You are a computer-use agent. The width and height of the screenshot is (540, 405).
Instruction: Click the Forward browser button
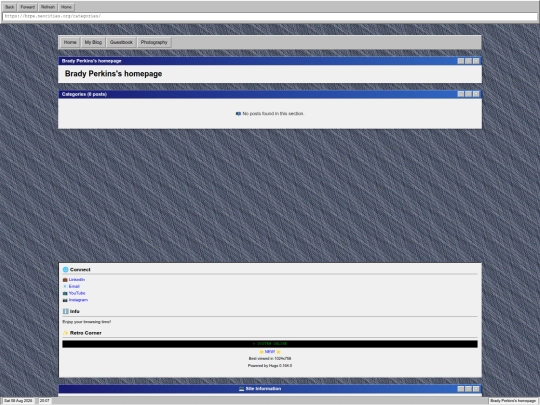28,7
